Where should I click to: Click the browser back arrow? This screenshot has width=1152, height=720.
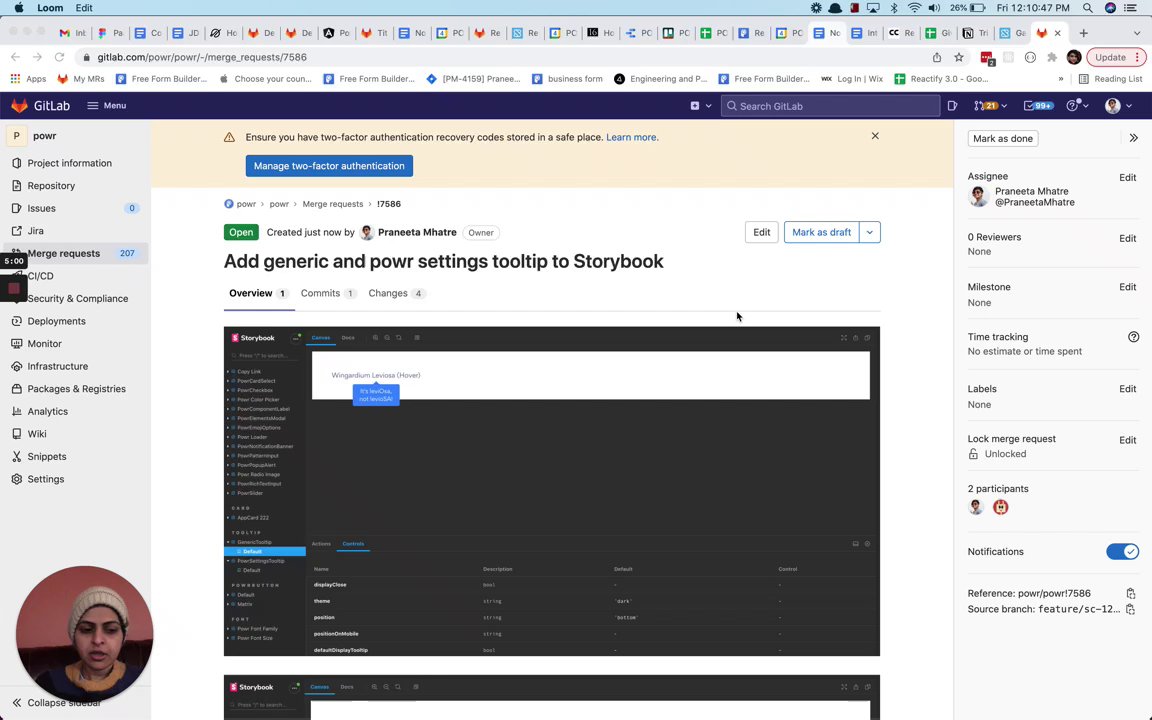15,57
